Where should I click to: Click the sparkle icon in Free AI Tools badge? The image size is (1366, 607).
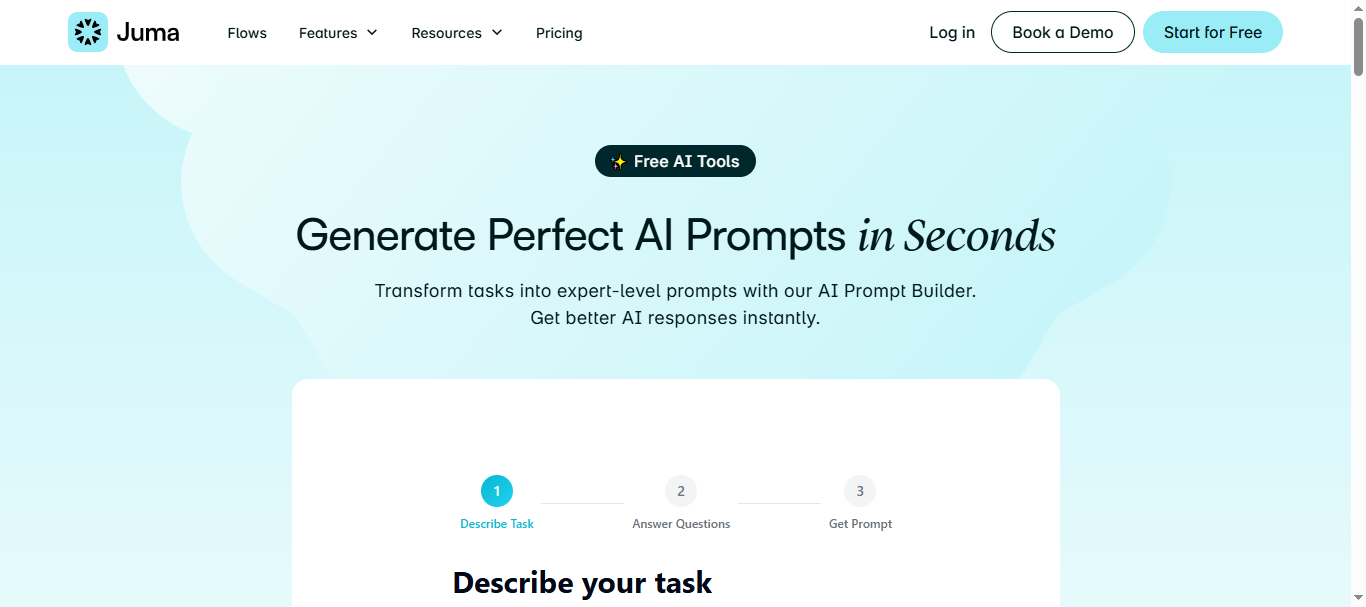pos(618,162)
